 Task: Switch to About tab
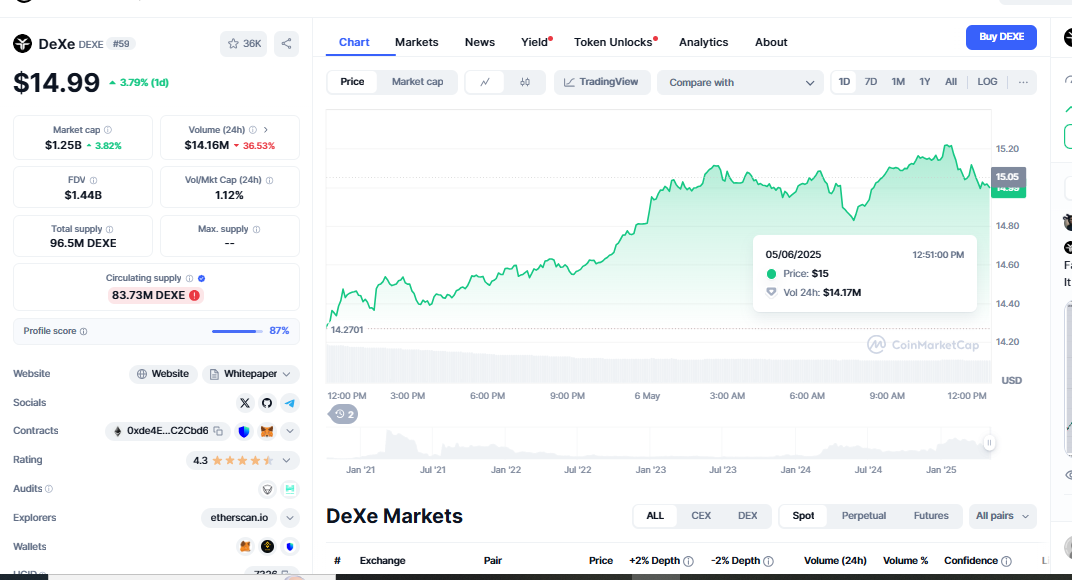point(771,42)
